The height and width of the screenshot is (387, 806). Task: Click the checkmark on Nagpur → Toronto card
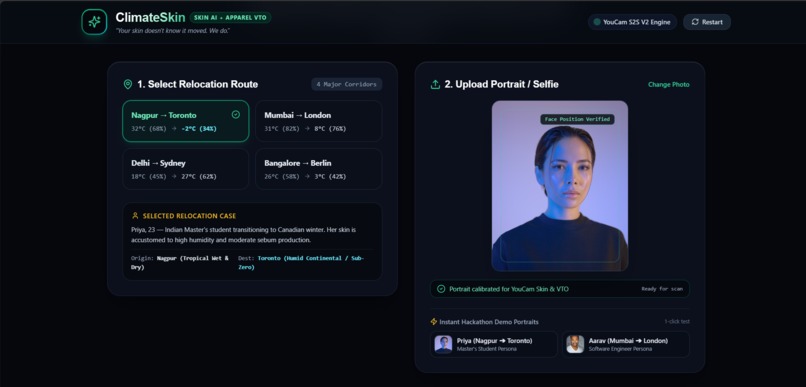(235, 115)
